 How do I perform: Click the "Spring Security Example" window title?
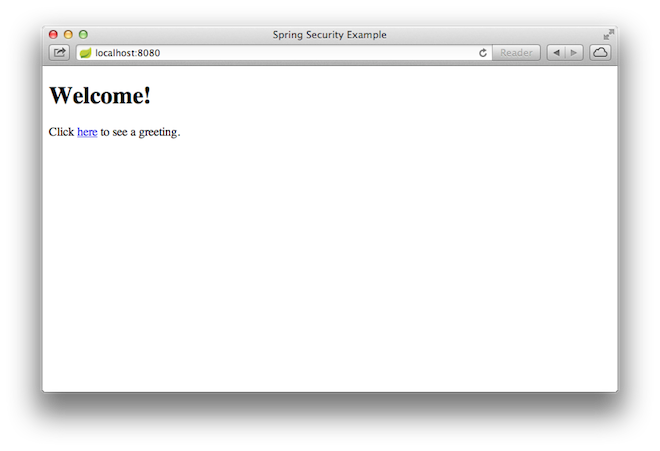click(329, 35)
